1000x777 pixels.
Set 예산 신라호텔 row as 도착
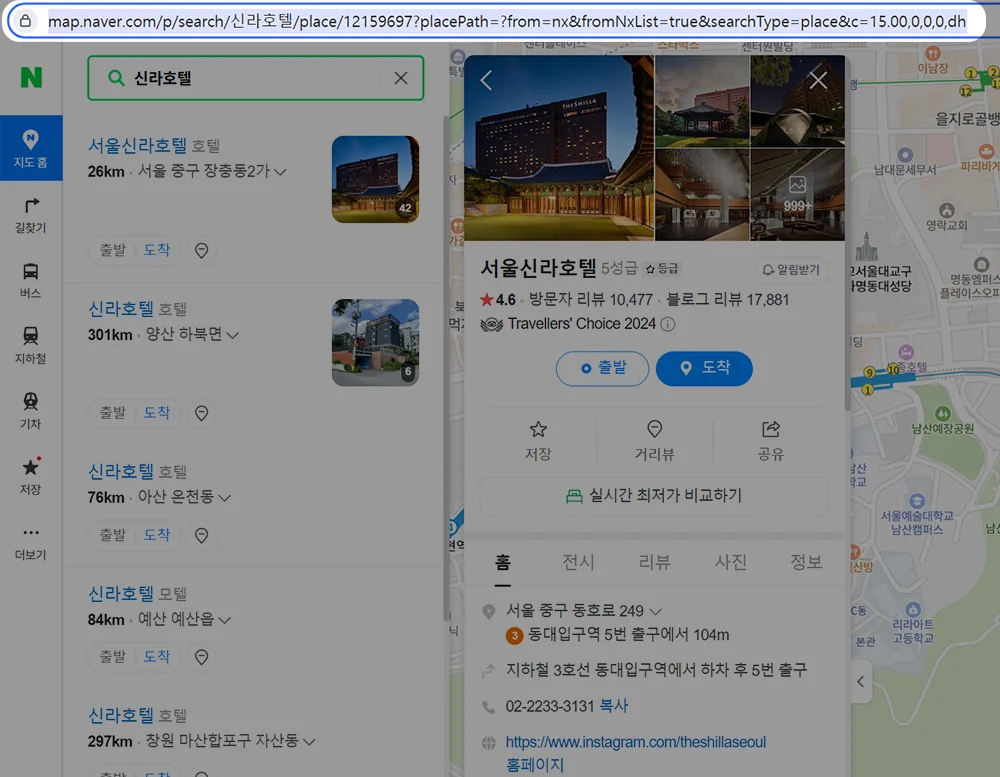click(x=157, y=657)
